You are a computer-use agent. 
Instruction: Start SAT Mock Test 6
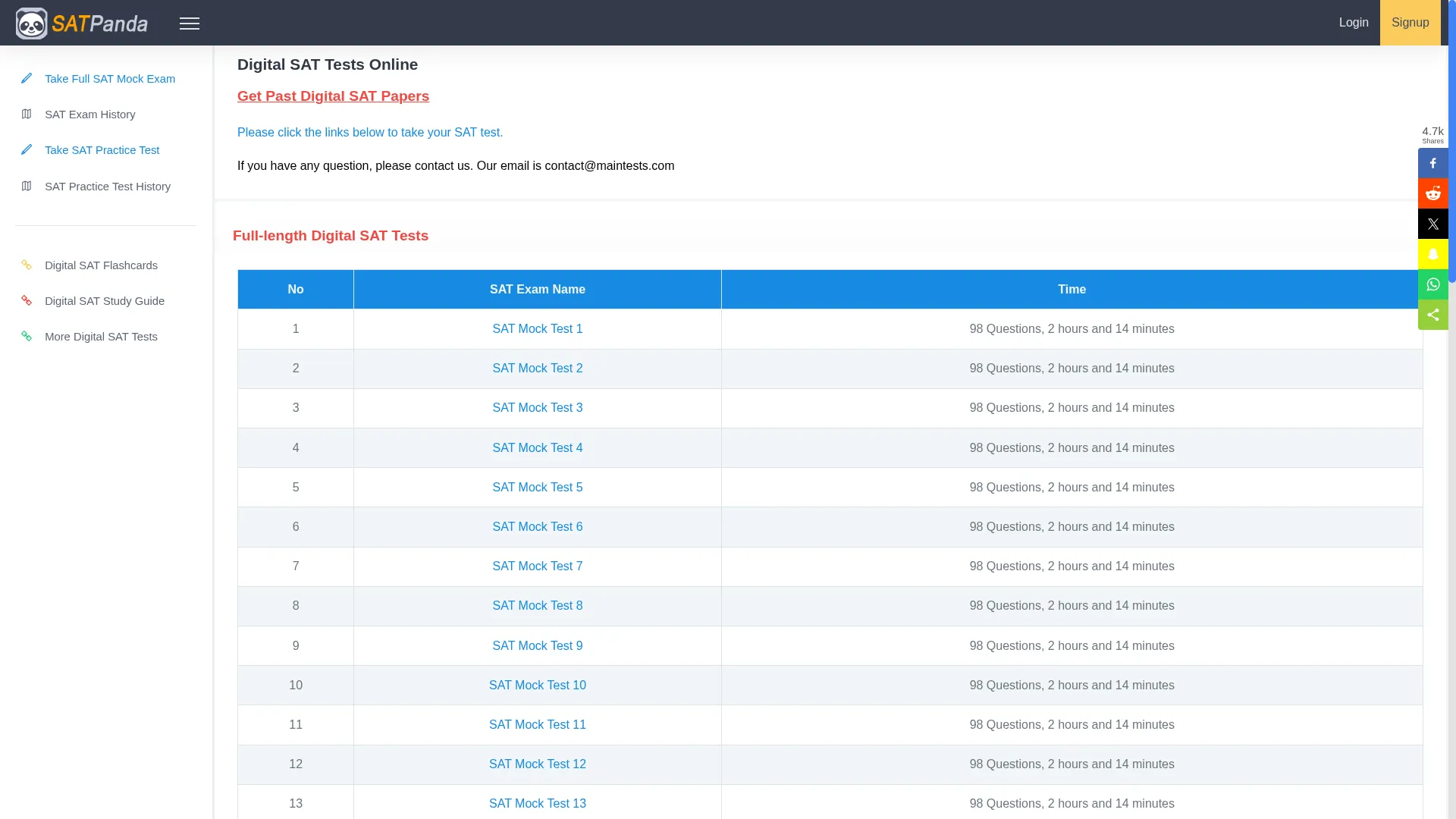pos(538,527)
